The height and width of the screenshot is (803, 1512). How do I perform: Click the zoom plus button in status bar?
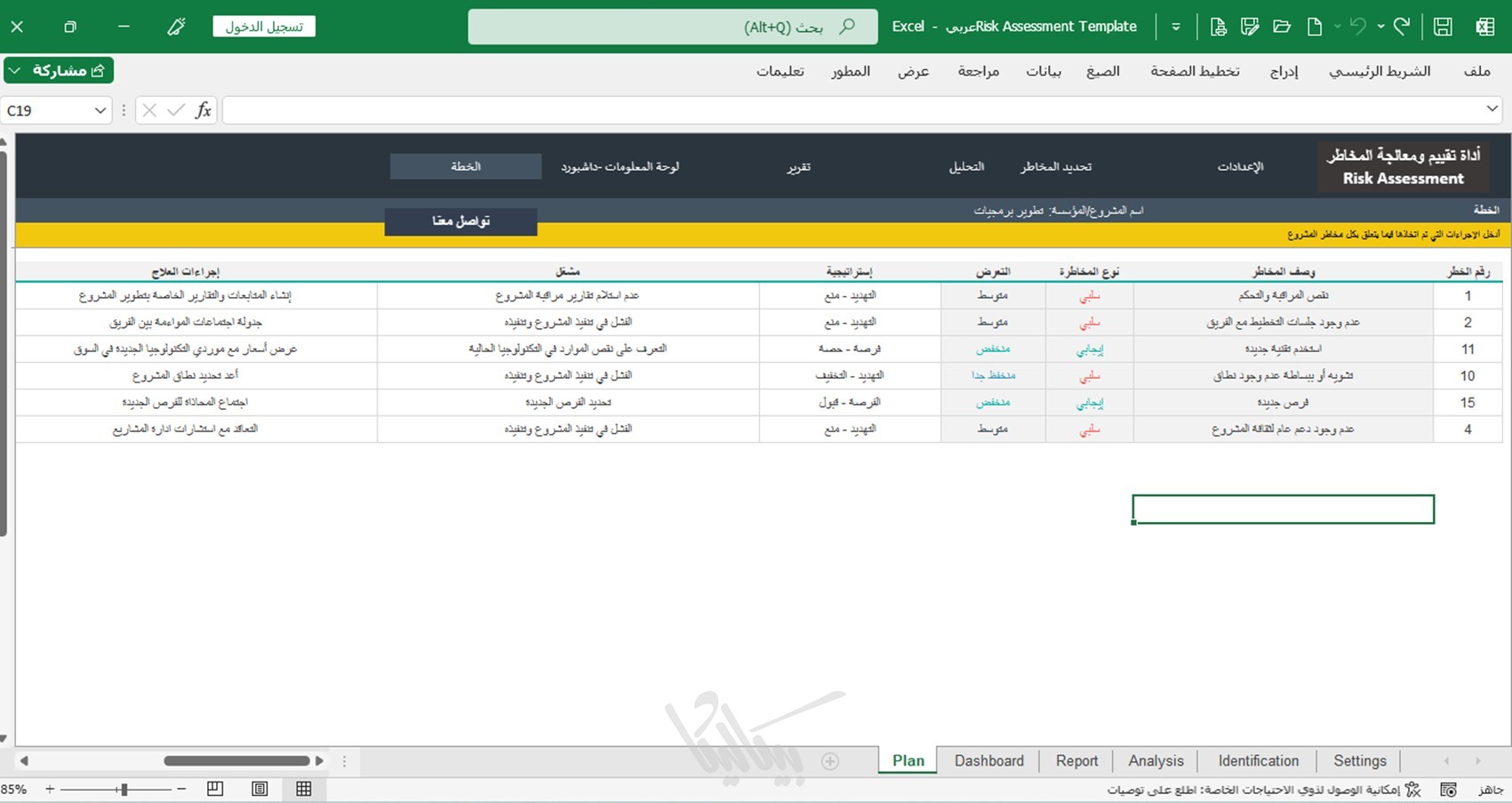pyautogui.click(x=50, y=789)
